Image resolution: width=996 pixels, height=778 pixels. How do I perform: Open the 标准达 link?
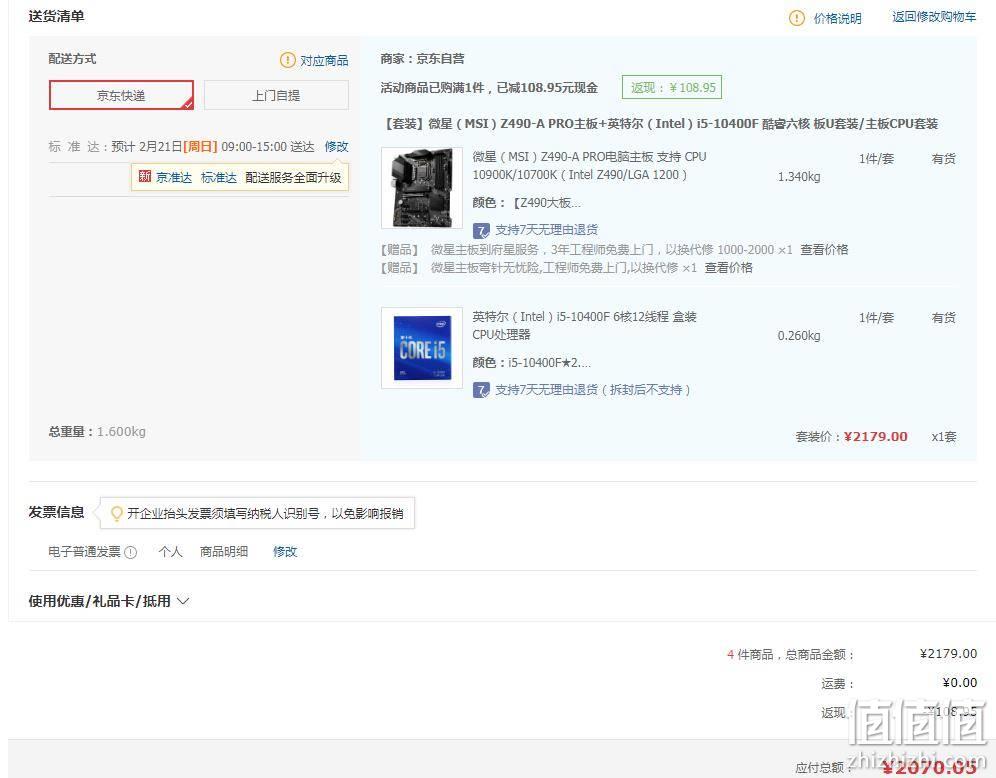point(219,177)
